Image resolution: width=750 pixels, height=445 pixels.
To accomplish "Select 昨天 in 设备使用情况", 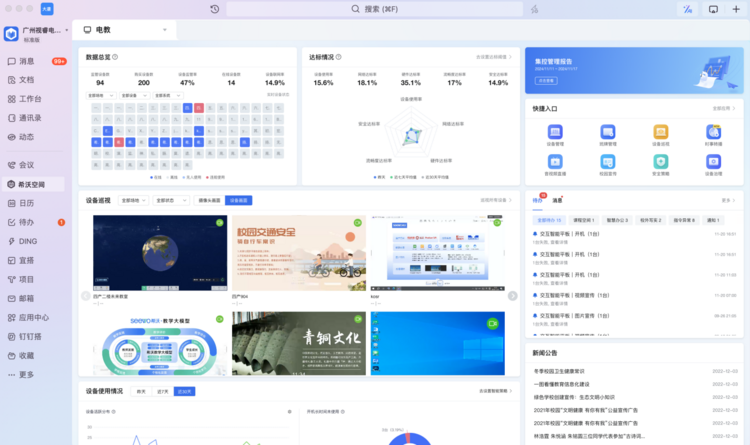I will [x=141, y=391].
